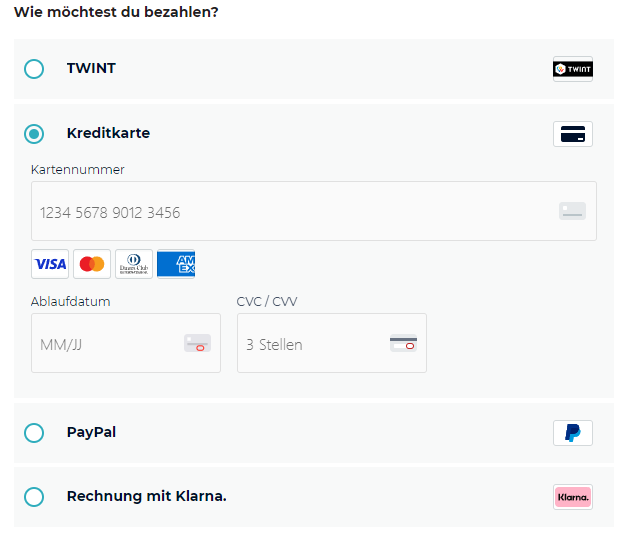Click the TWINT logo icon
The image size is (628, 538).
[573, 69]
